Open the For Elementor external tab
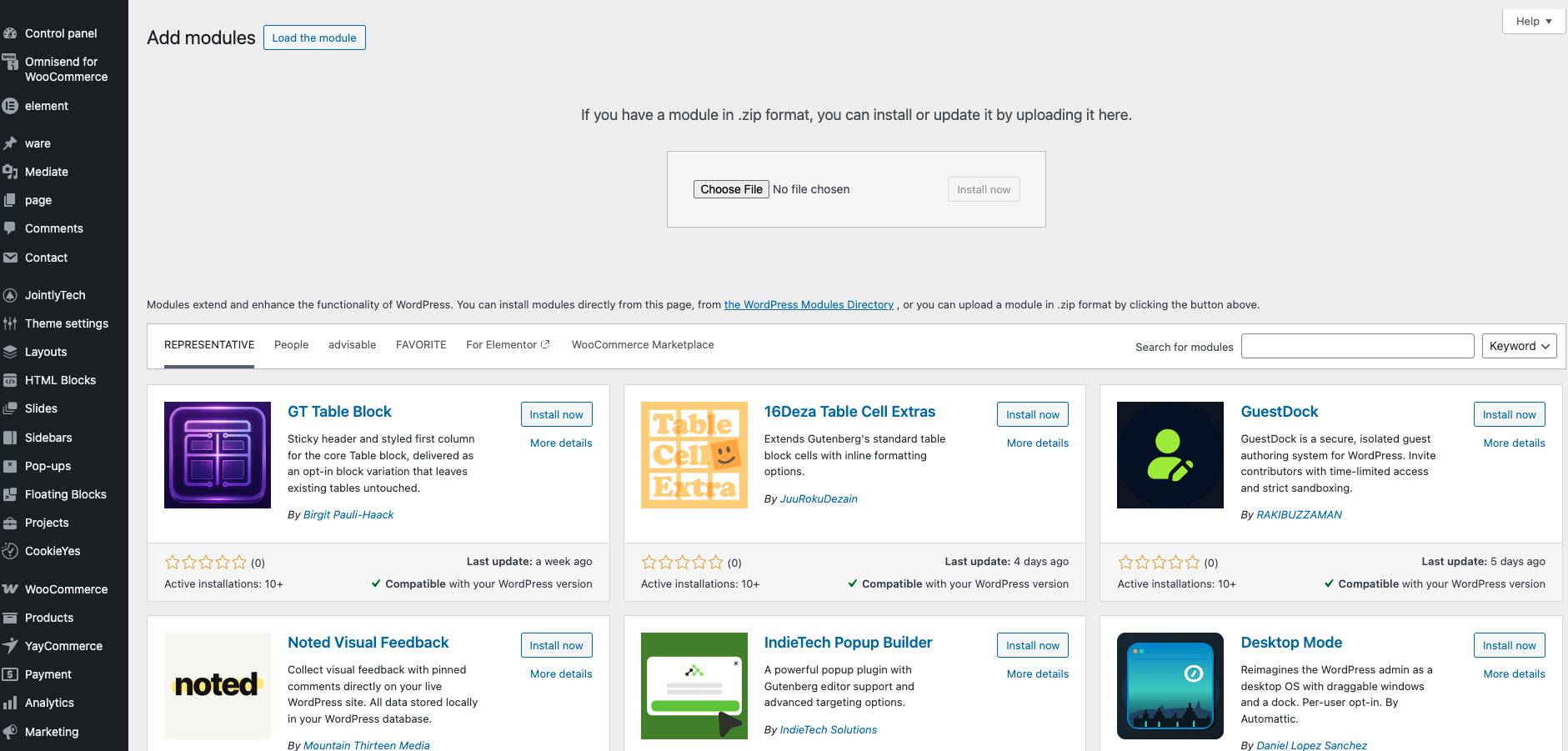This screenshot has width=1568, height=751. tap(508, 345)
